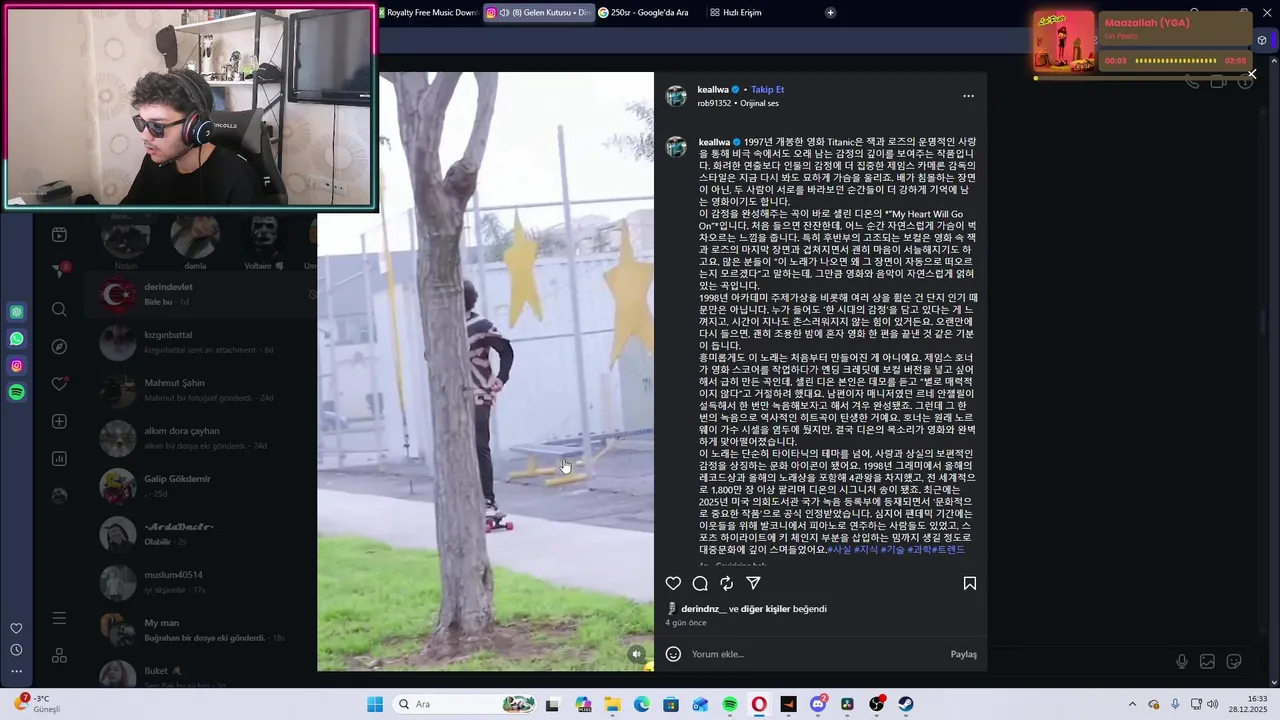Open Instagram in Opera sidebar
Image resolution: width=1280 pixels, height=720 pixels.
click(x=17, y=366)
